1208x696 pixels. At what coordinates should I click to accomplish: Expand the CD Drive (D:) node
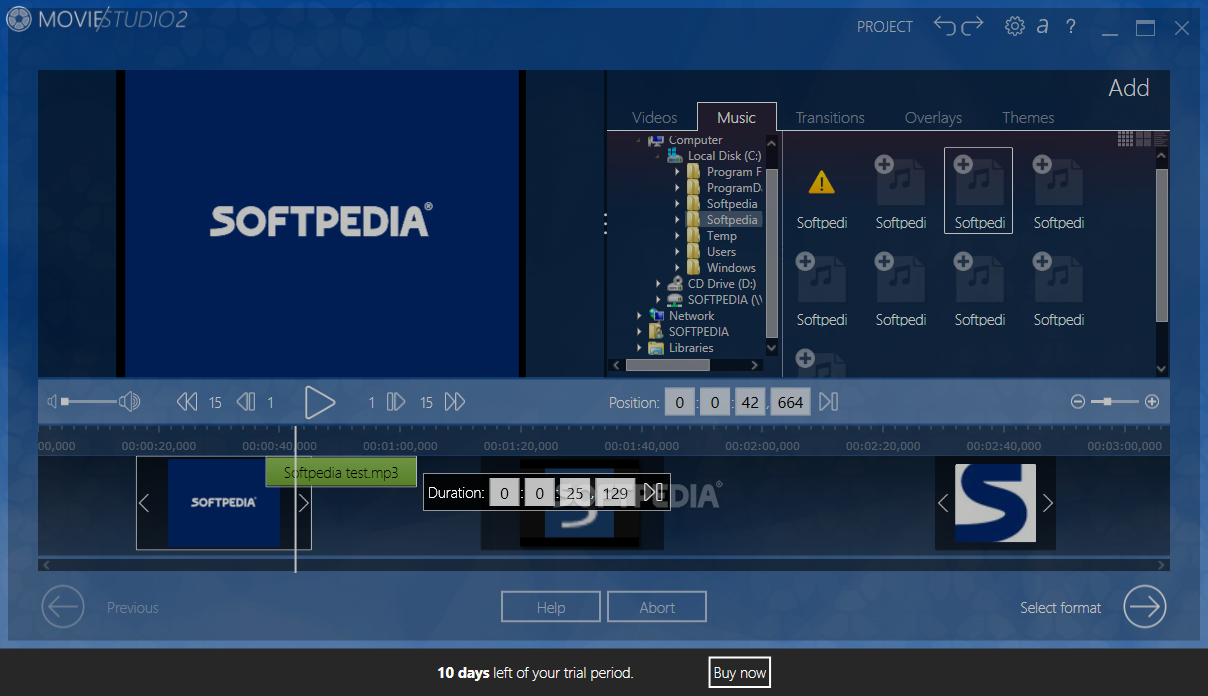(x=658, y=284)
